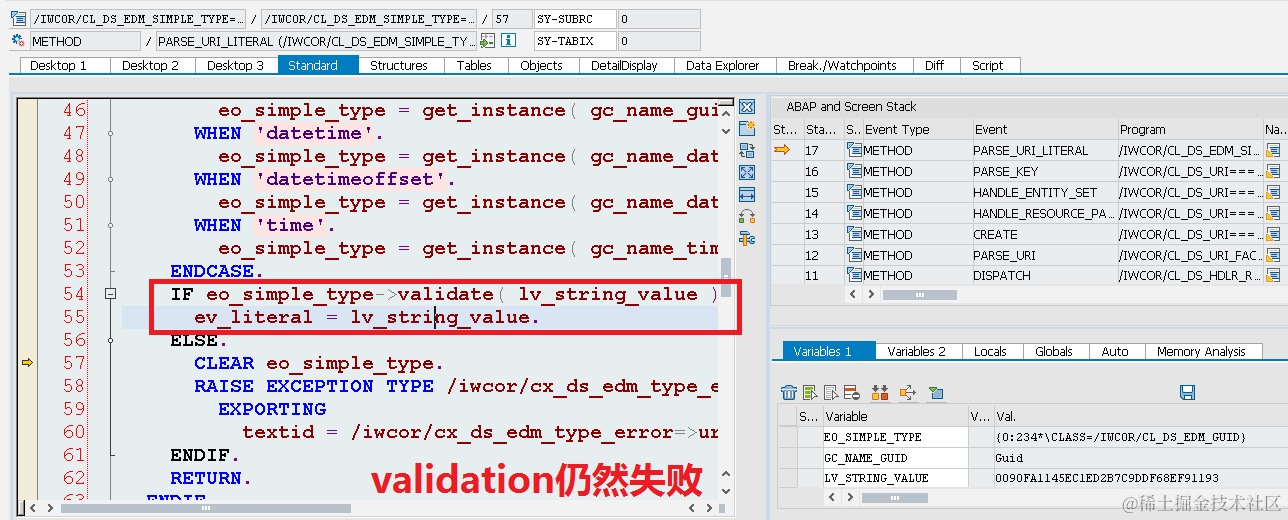Switch to the Desktop 2 tab
This screenshot has height=520, width=1288.
coord(151,65)
